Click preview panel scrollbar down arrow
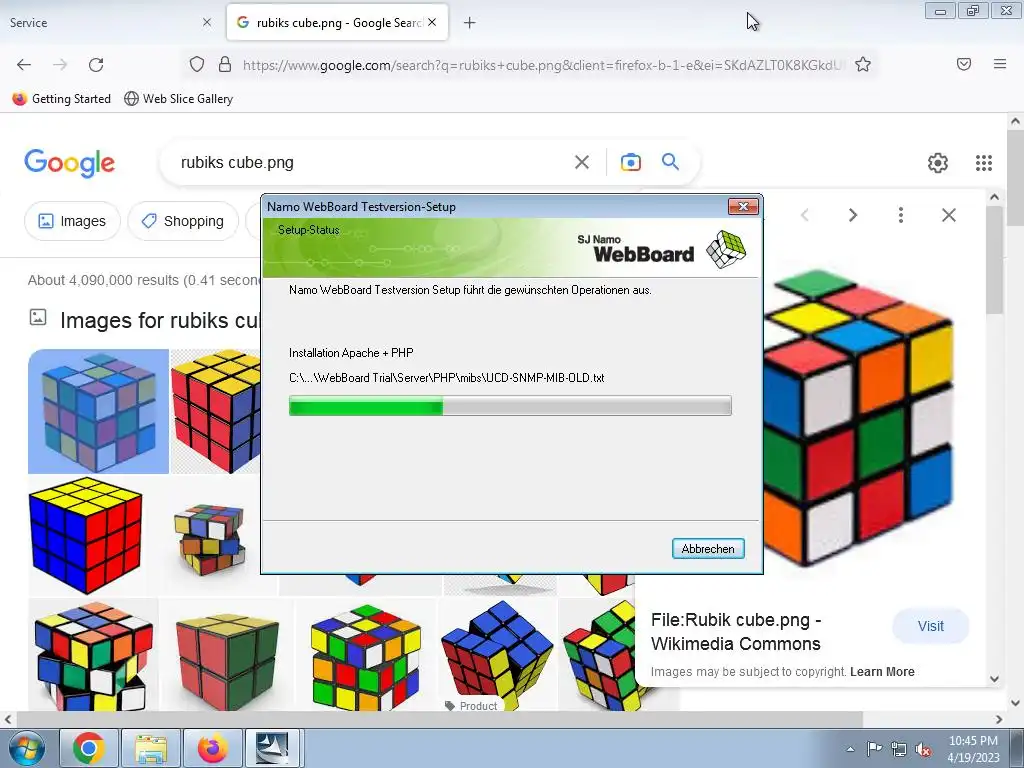Screen dimensions: 1024x768 pos(994,679)
